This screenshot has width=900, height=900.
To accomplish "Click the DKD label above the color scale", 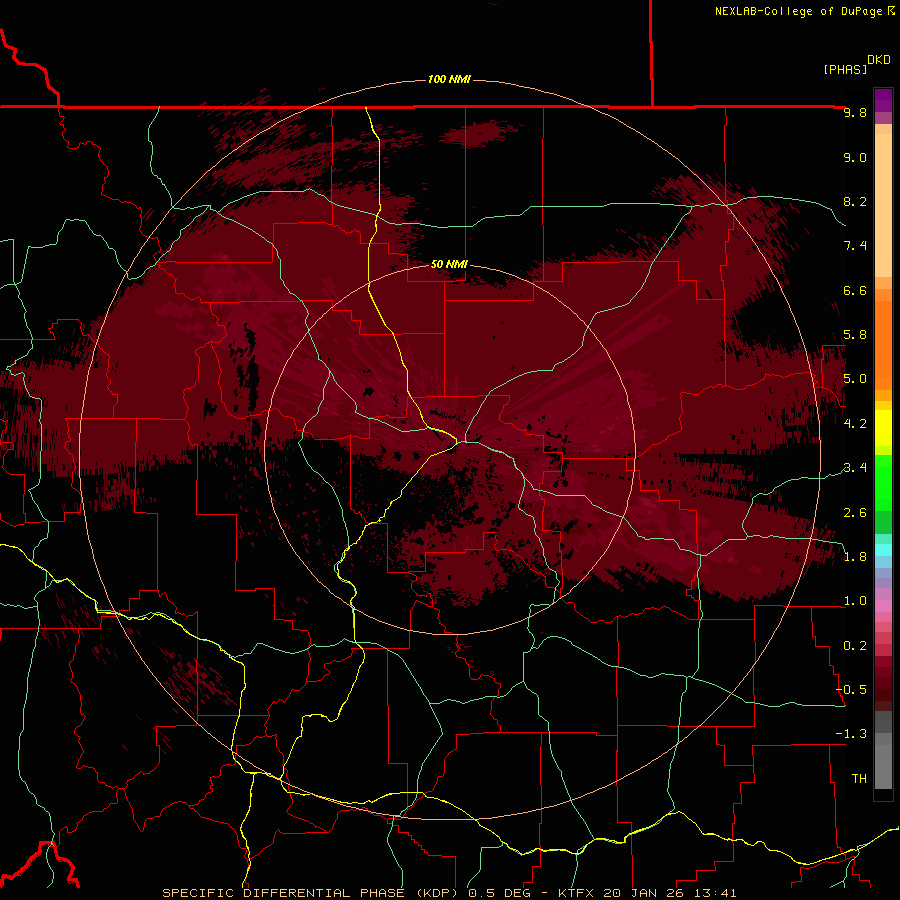I will coord(879,60).
